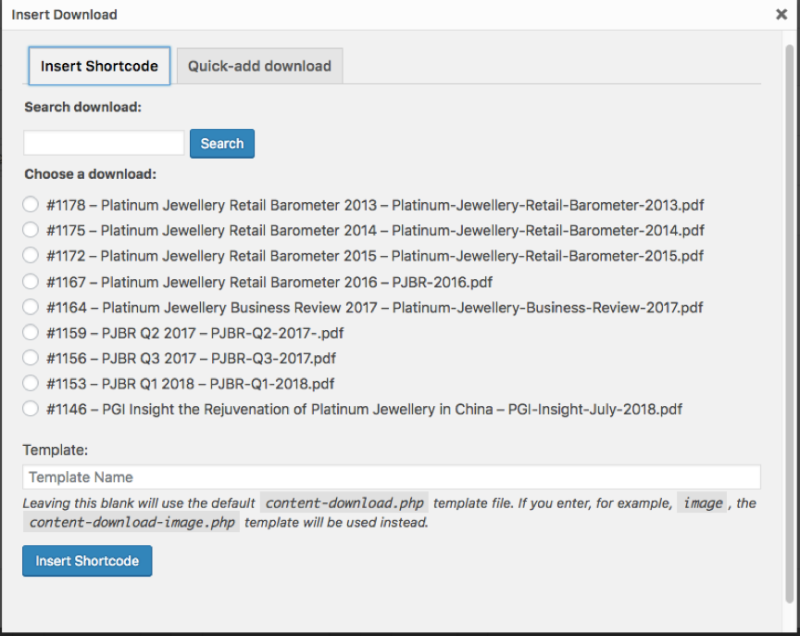Pick download #1172 Retail Barometer 2015
This screenshot has width=800, height=636.
(x=30, y=256)
